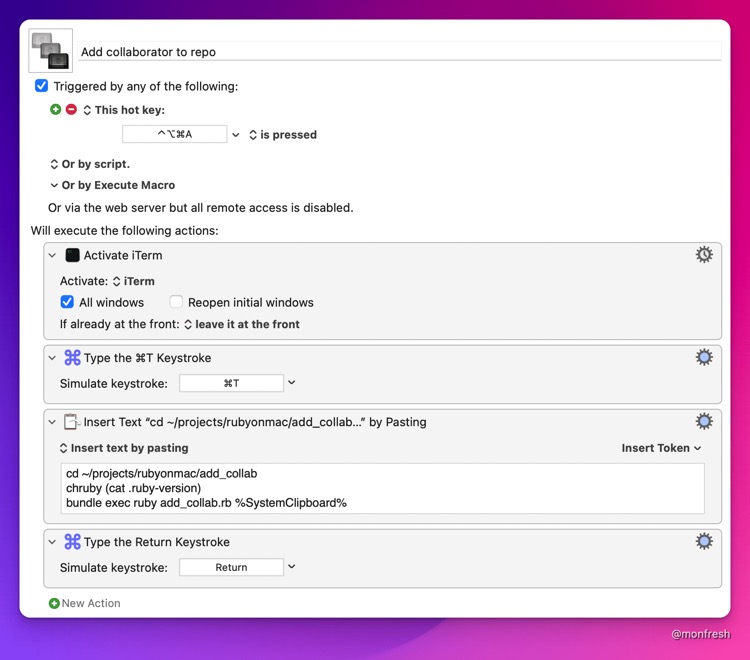Click the green plus to add trigger
The image size is (750, 660).
point(56,109)
